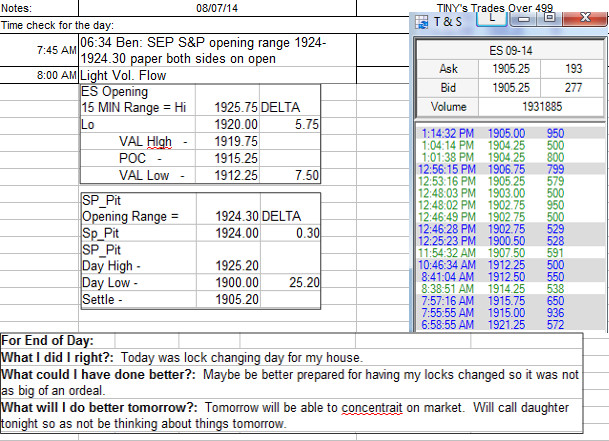
Task: Click the 7:45 AM time cell
Action: [x=39, y=50]
